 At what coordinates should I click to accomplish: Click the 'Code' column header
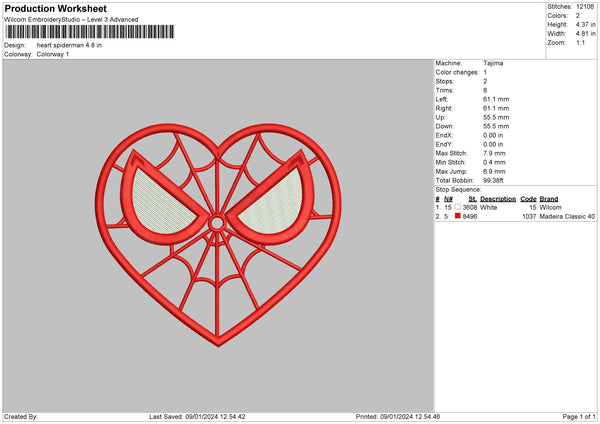[528, 199]
